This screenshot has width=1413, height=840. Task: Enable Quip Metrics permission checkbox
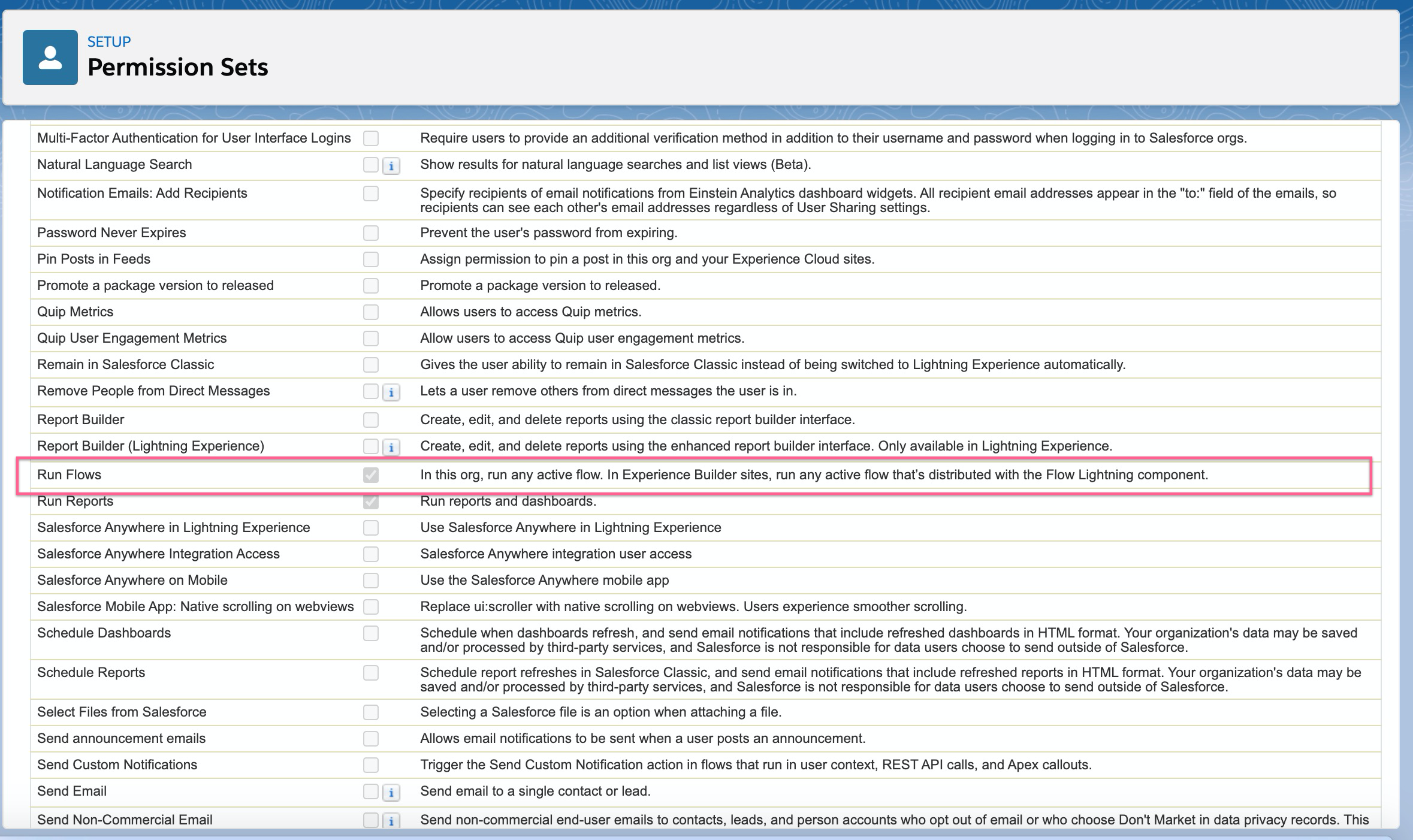pos(371,312)
